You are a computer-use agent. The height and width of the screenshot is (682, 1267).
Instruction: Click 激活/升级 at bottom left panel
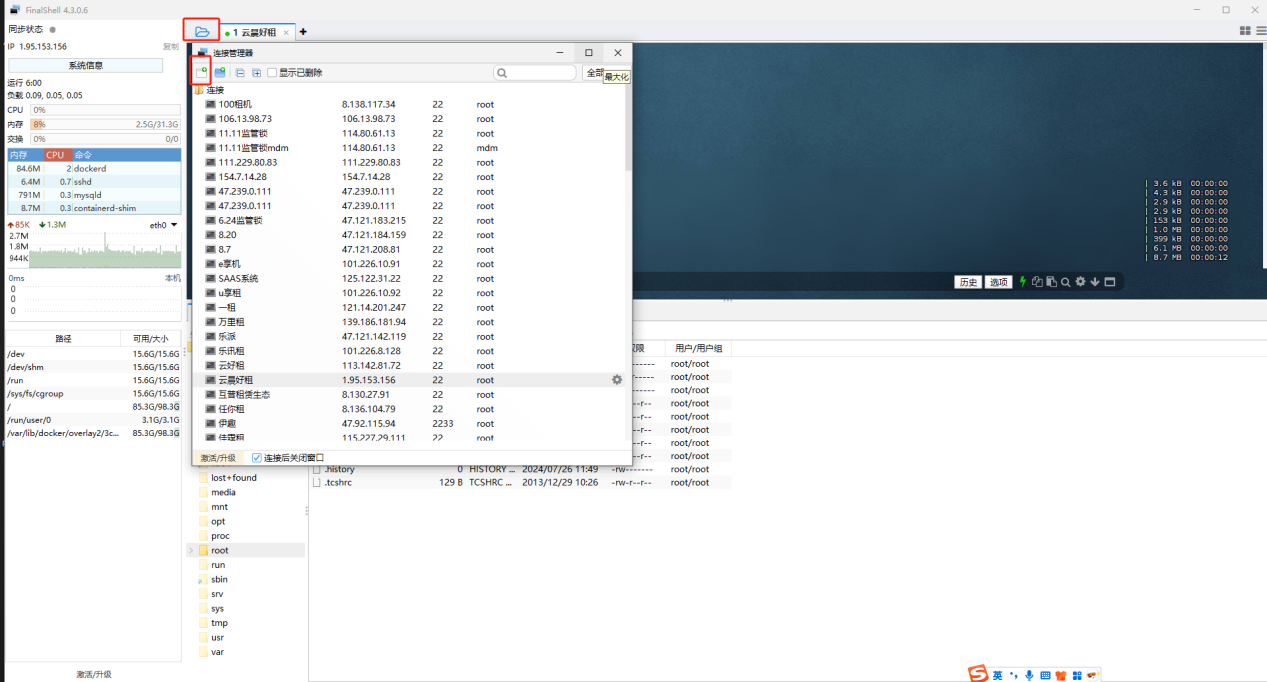click(x=94, y=675)
